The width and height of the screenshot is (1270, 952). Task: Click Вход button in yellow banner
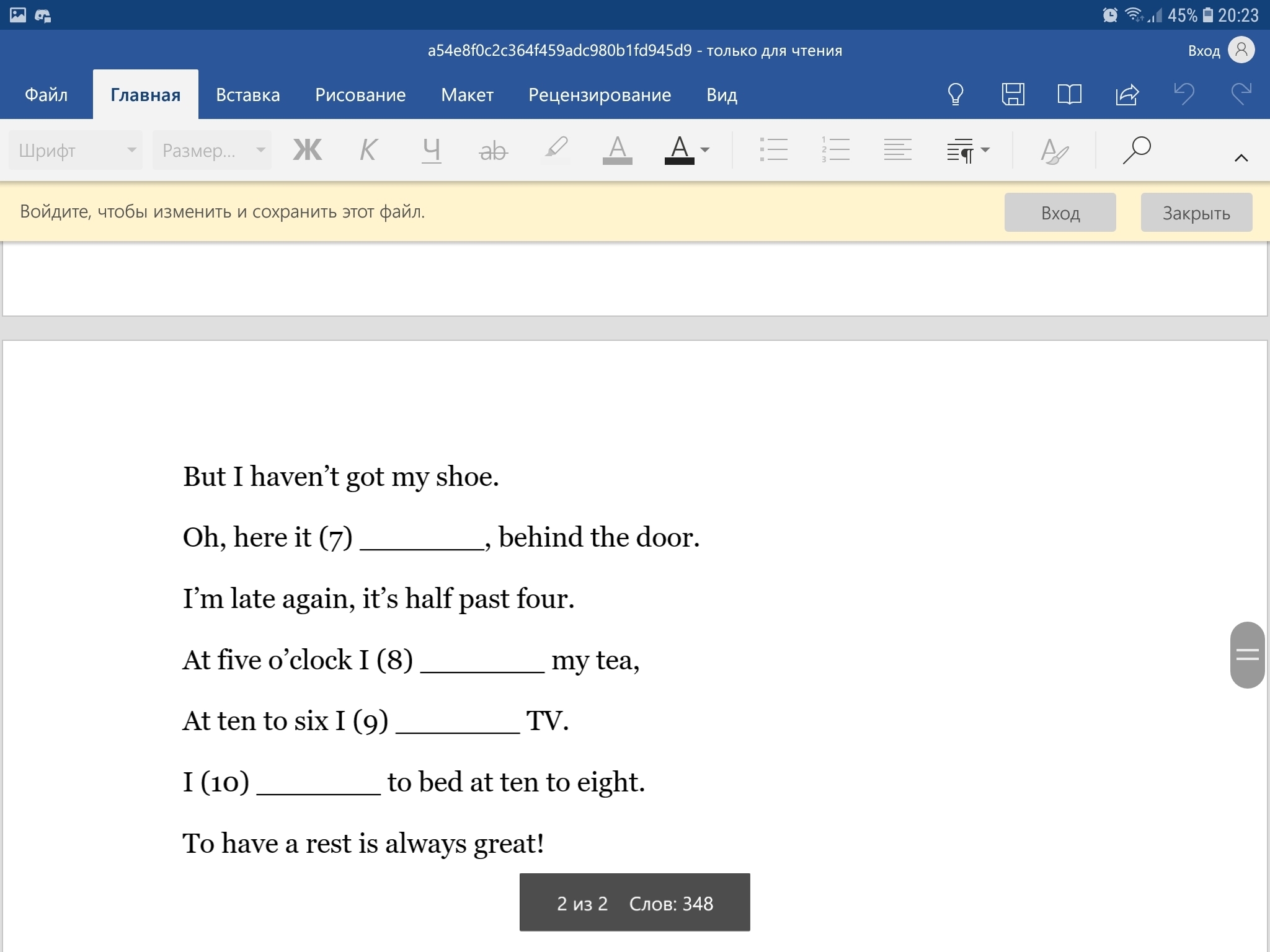click(x=1060, y=213)
